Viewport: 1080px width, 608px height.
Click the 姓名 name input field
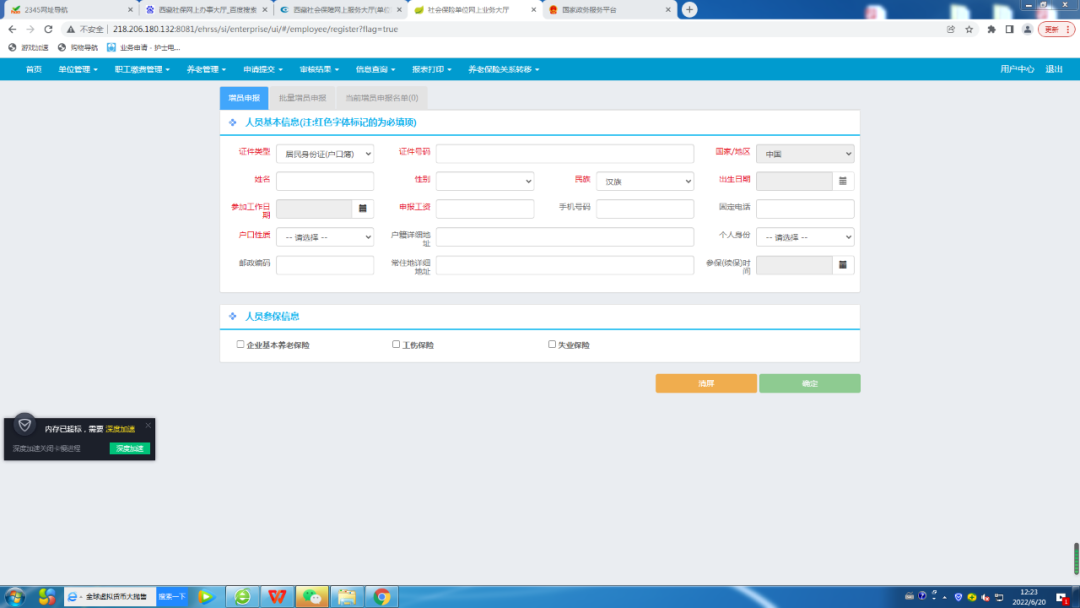pos(325,181)
